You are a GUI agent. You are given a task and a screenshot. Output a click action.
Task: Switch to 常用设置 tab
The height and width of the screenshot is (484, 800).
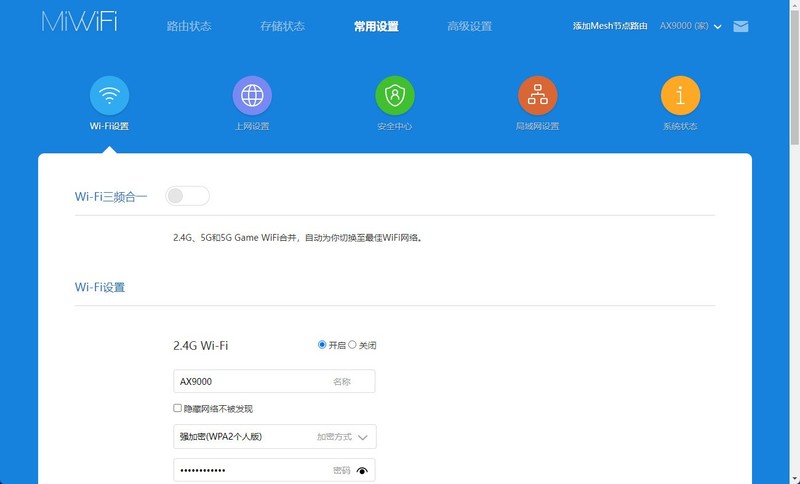[377, 26]
